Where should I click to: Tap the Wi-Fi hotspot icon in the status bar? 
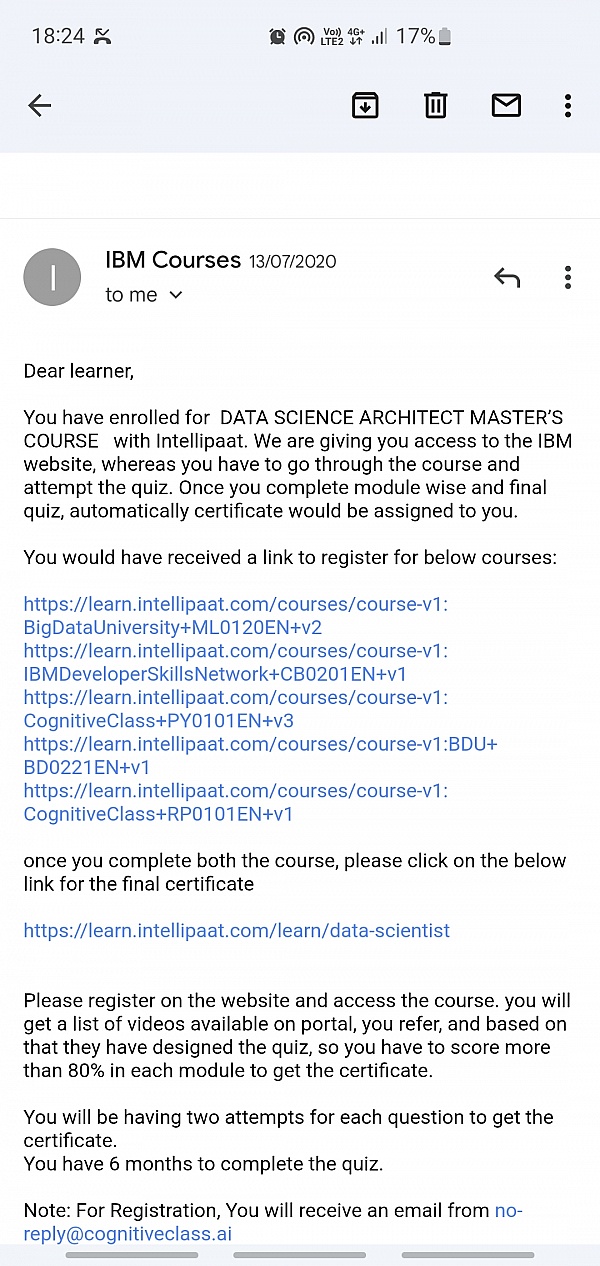click(x=305, y=35)
